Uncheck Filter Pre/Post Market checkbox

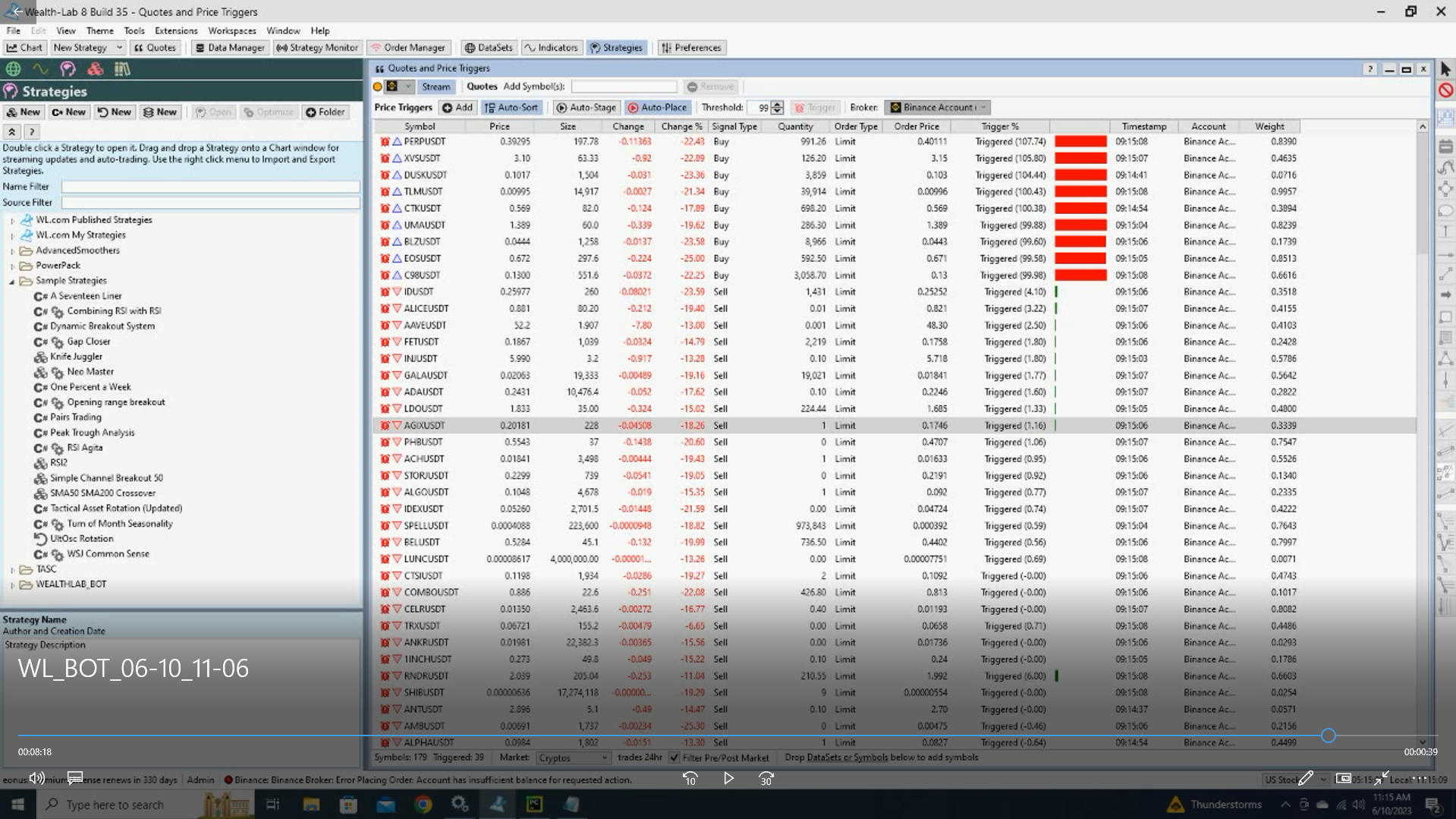[674, 758]
